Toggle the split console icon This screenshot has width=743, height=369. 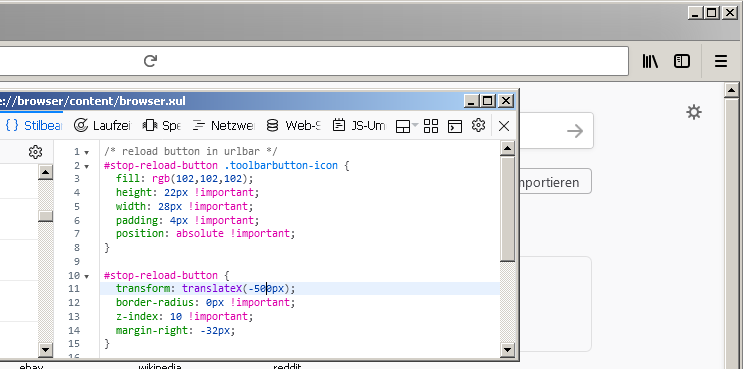coord(455,126)
